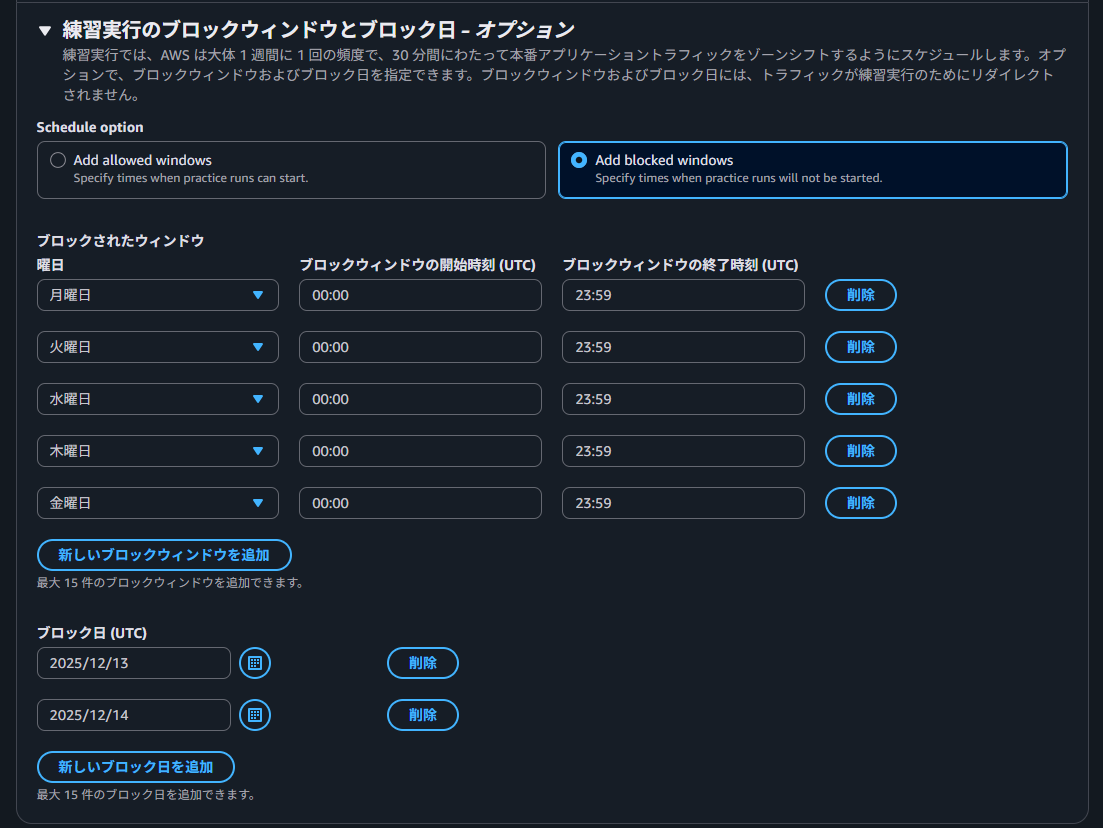Focus the 月曜日 end time field
Screen dimensions: 1103x828
[683, 295]
